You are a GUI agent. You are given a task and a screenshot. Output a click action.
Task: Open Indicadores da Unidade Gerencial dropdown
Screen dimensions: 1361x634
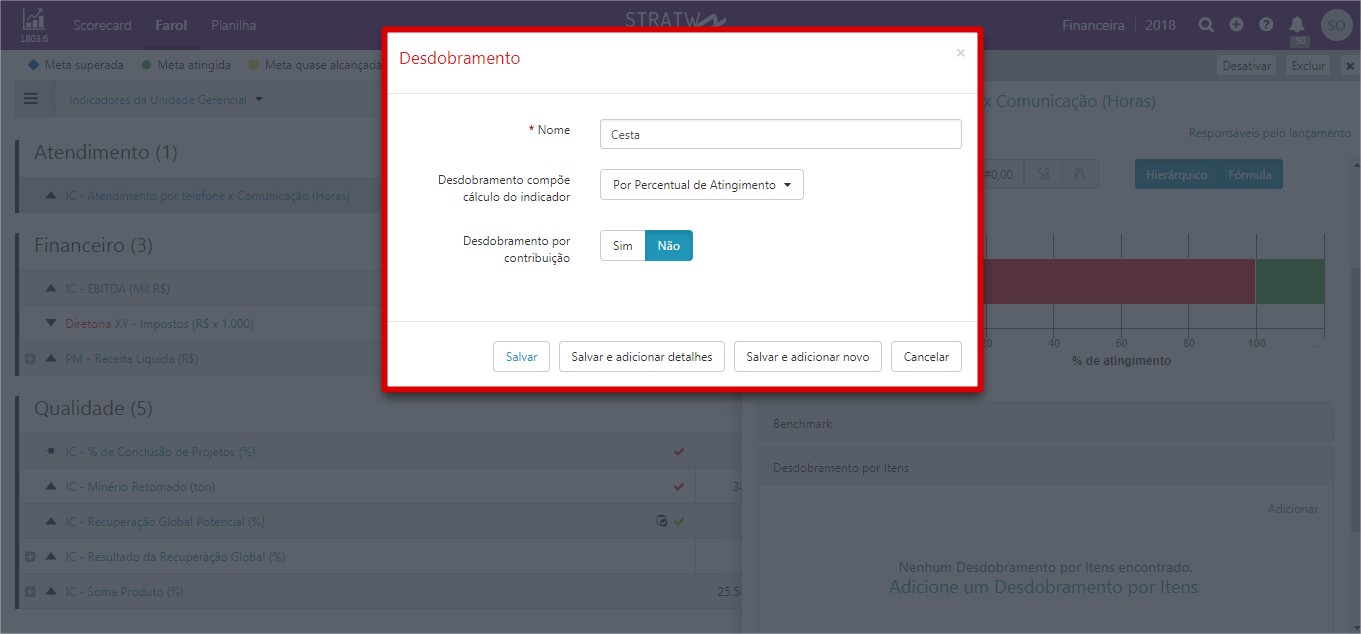pyautogui.click(x=166, y=100)
